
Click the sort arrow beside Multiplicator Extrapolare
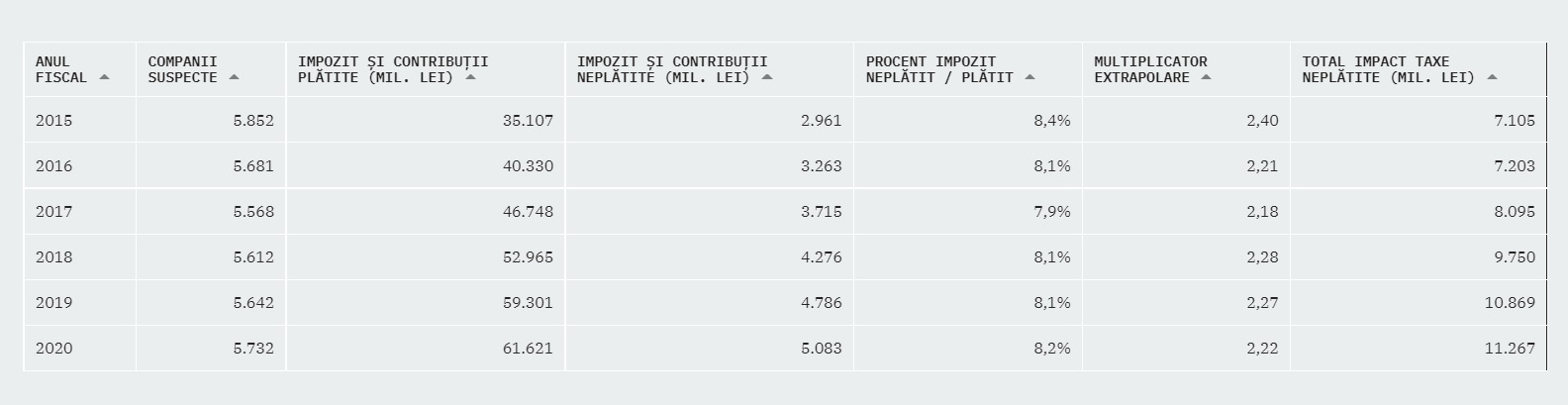click(x=1206, y=77)
